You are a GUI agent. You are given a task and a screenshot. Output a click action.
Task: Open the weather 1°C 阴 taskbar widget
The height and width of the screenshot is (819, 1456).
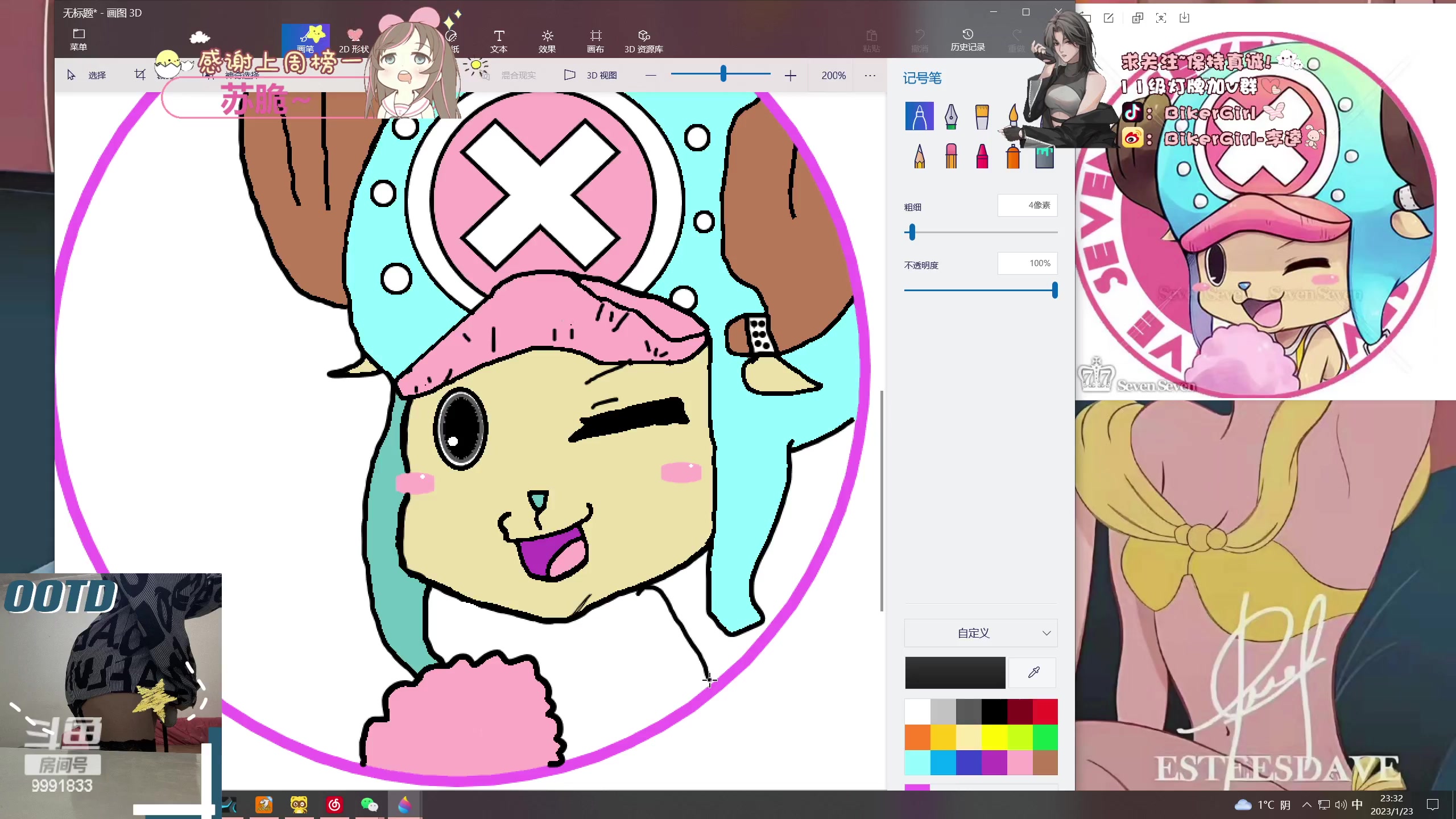click(1262, 805)
